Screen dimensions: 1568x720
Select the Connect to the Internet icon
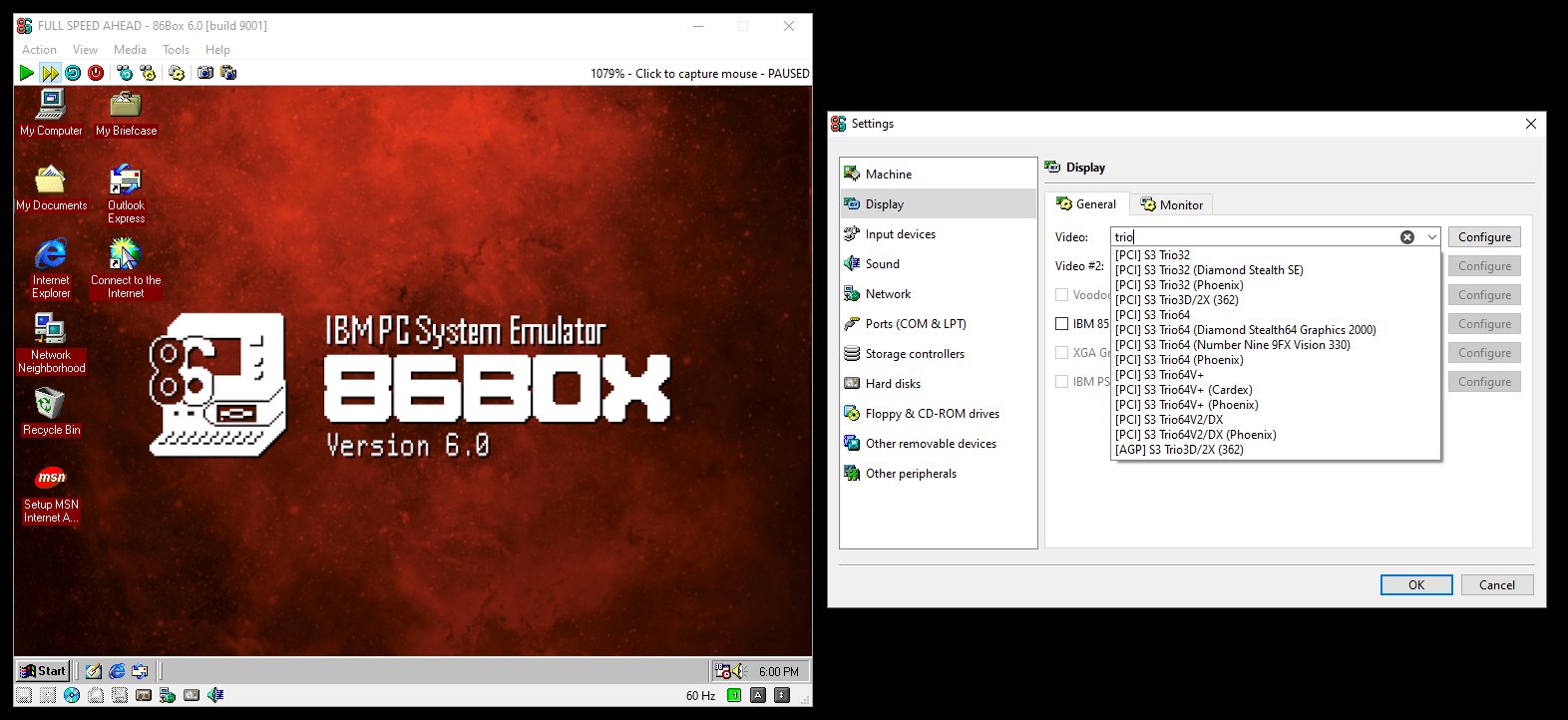126,268
